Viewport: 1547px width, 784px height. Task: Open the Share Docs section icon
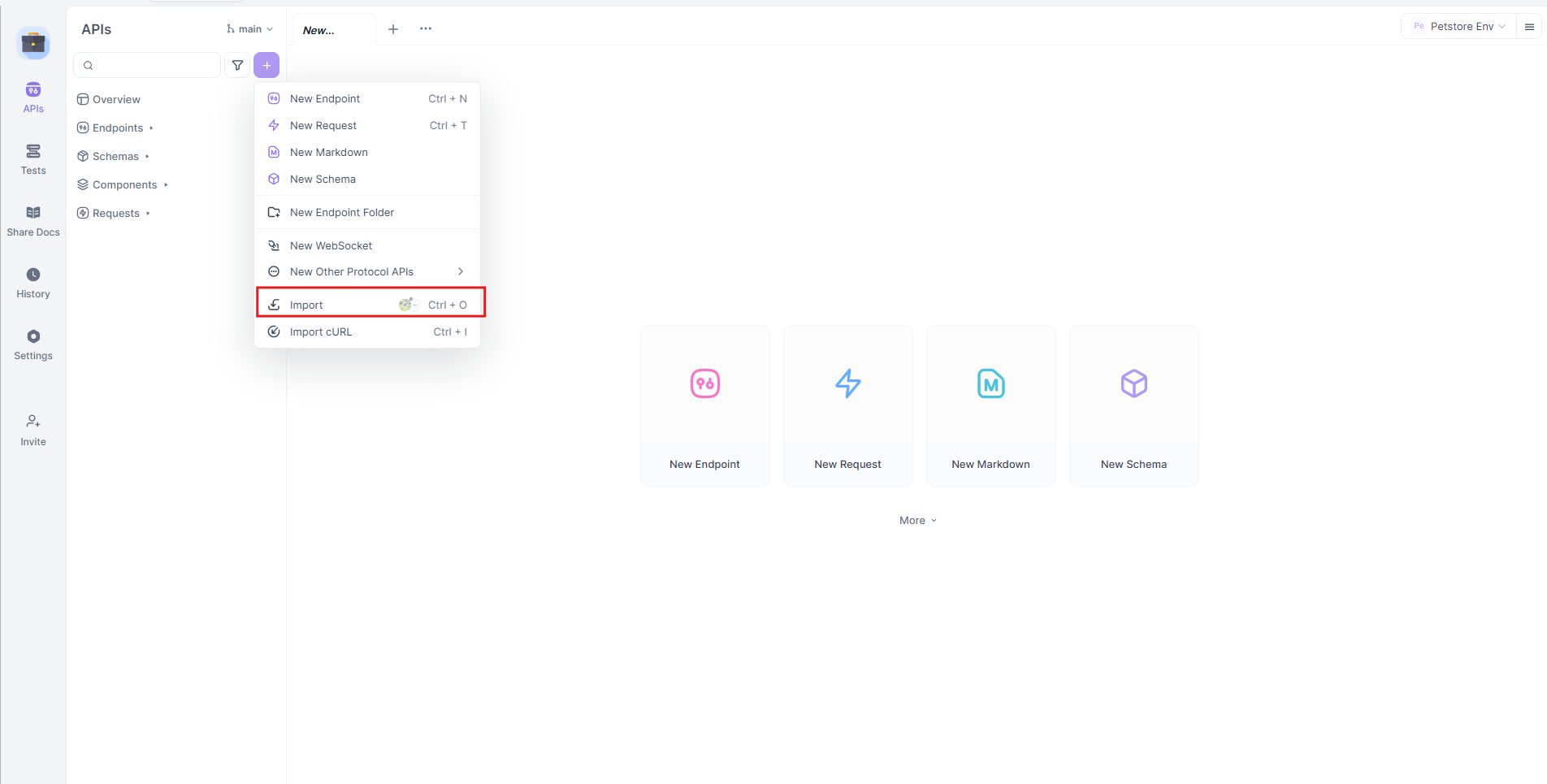tap(33, 213)
